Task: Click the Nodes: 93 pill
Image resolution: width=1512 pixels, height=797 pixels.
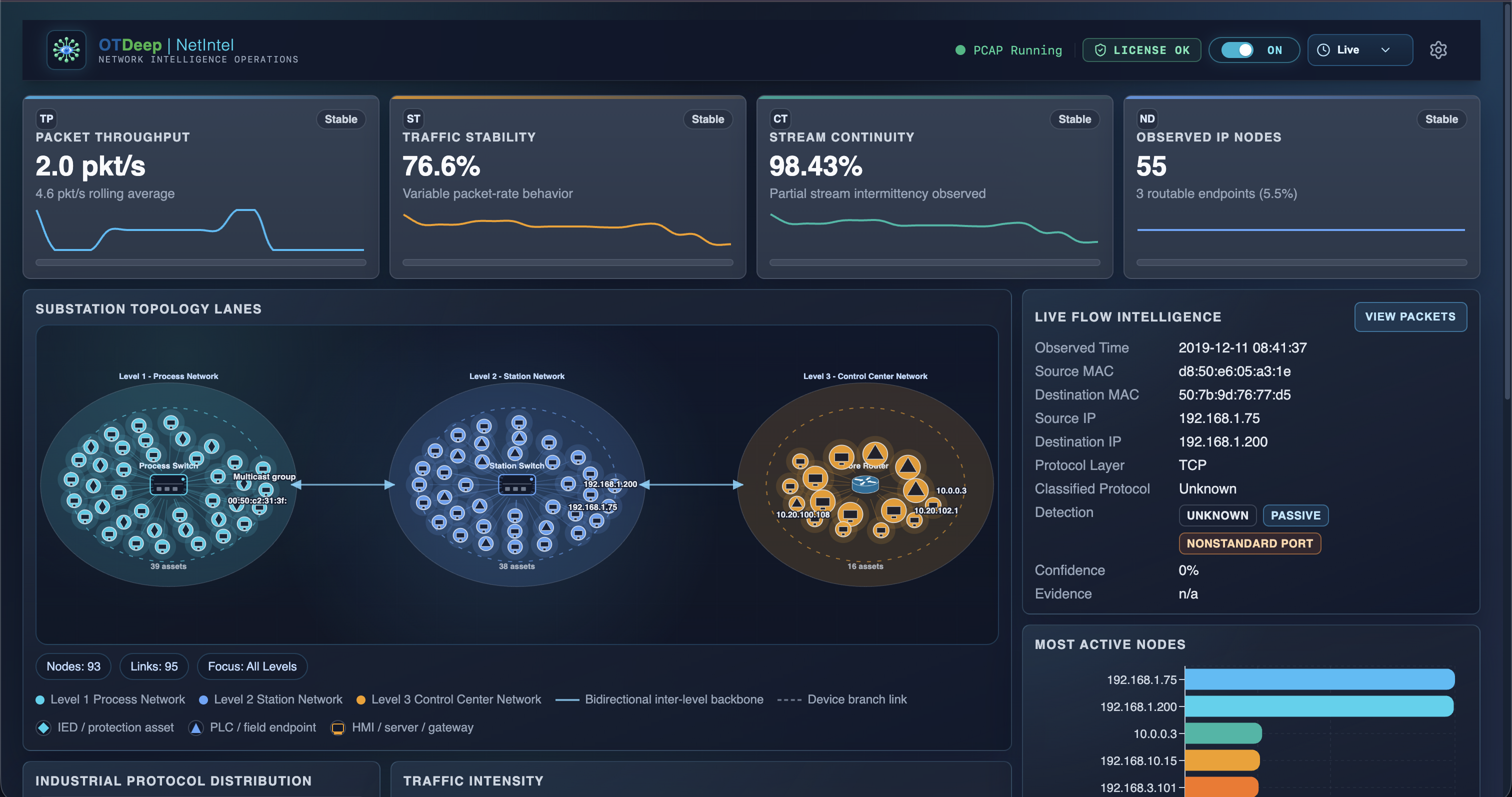Action: click(73, 666)
